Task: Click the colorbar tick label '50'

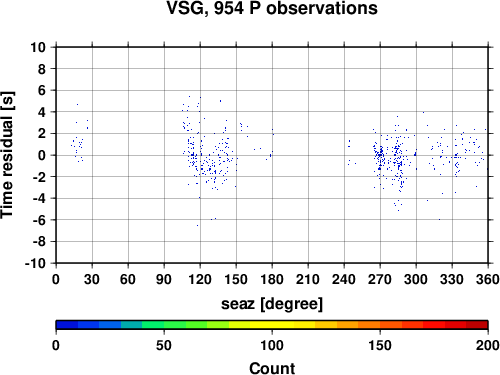Action: [x=164, y=345]
